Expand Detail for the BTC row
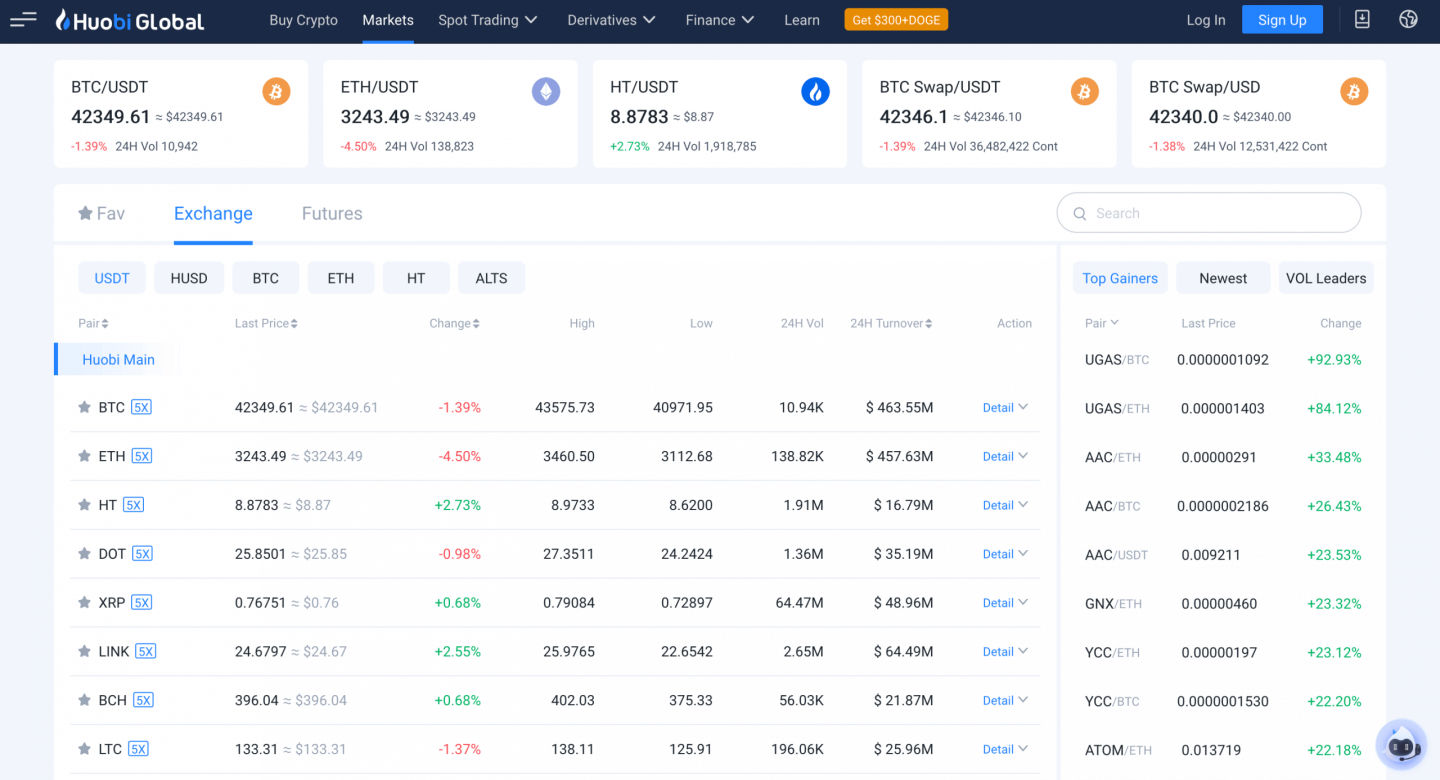Viewport: 1440px width, 780px height. click(x=1005, y=407)
